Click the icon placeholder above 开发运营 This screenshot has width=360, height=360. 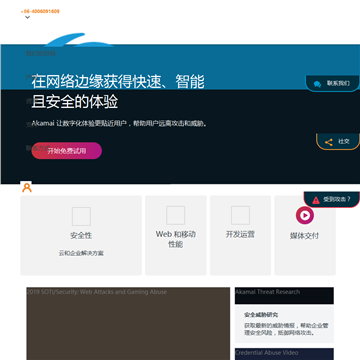tap(240, 215)
